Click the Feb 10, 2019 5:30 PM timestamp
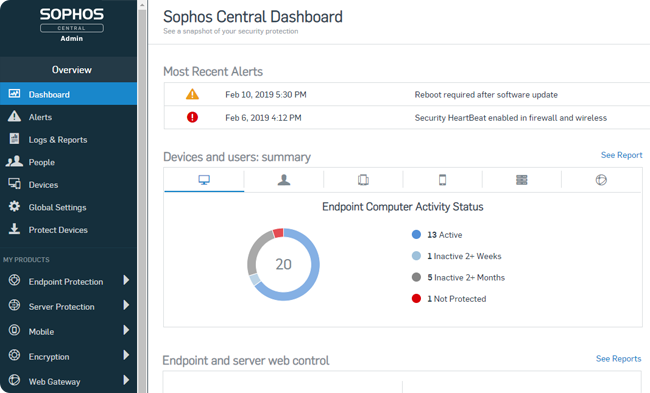Screen dimensions: 650x393 click(x=266, y=95)
